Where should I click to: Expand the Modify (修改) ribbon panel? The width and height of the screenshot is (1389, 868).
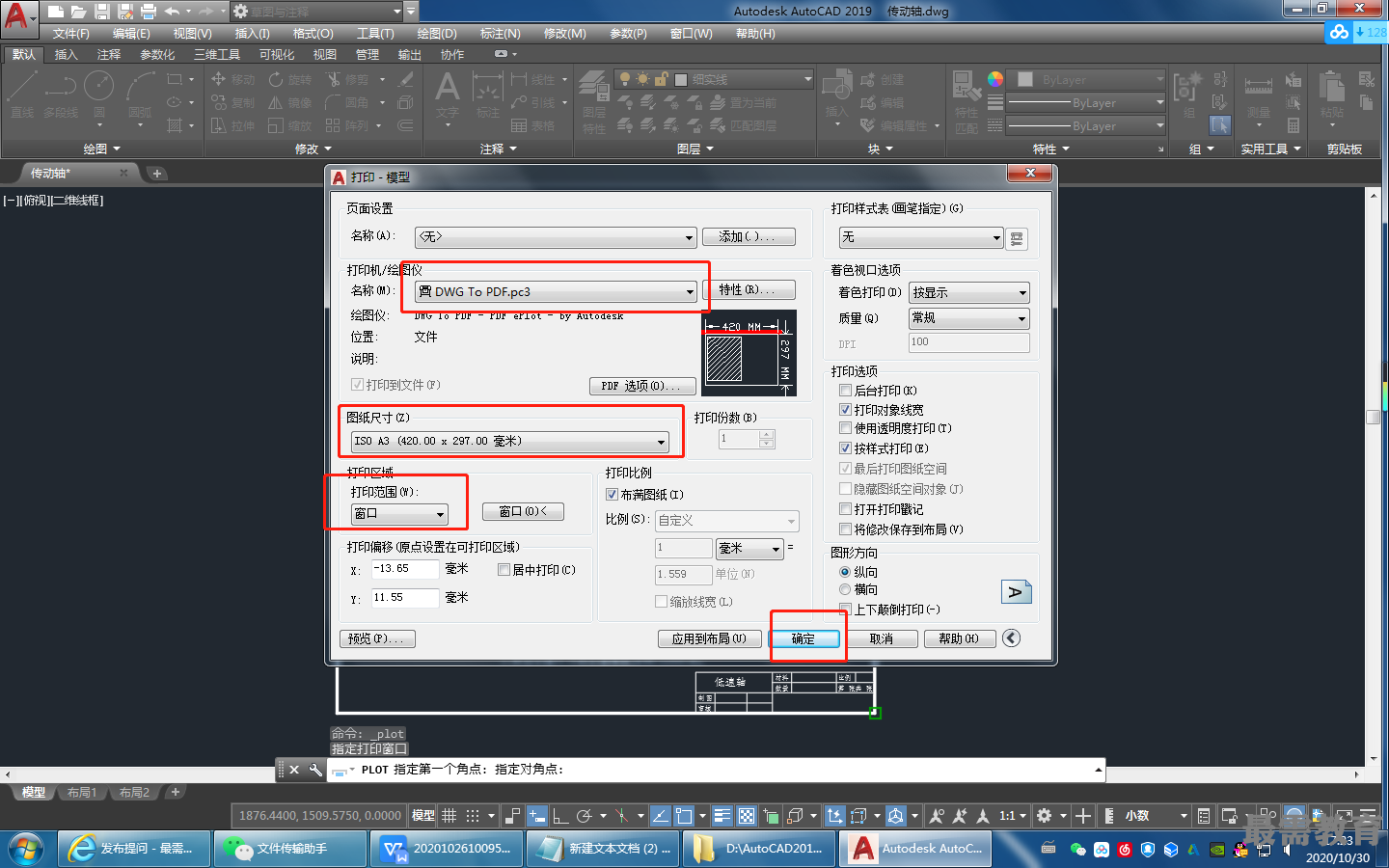point(313,149)
